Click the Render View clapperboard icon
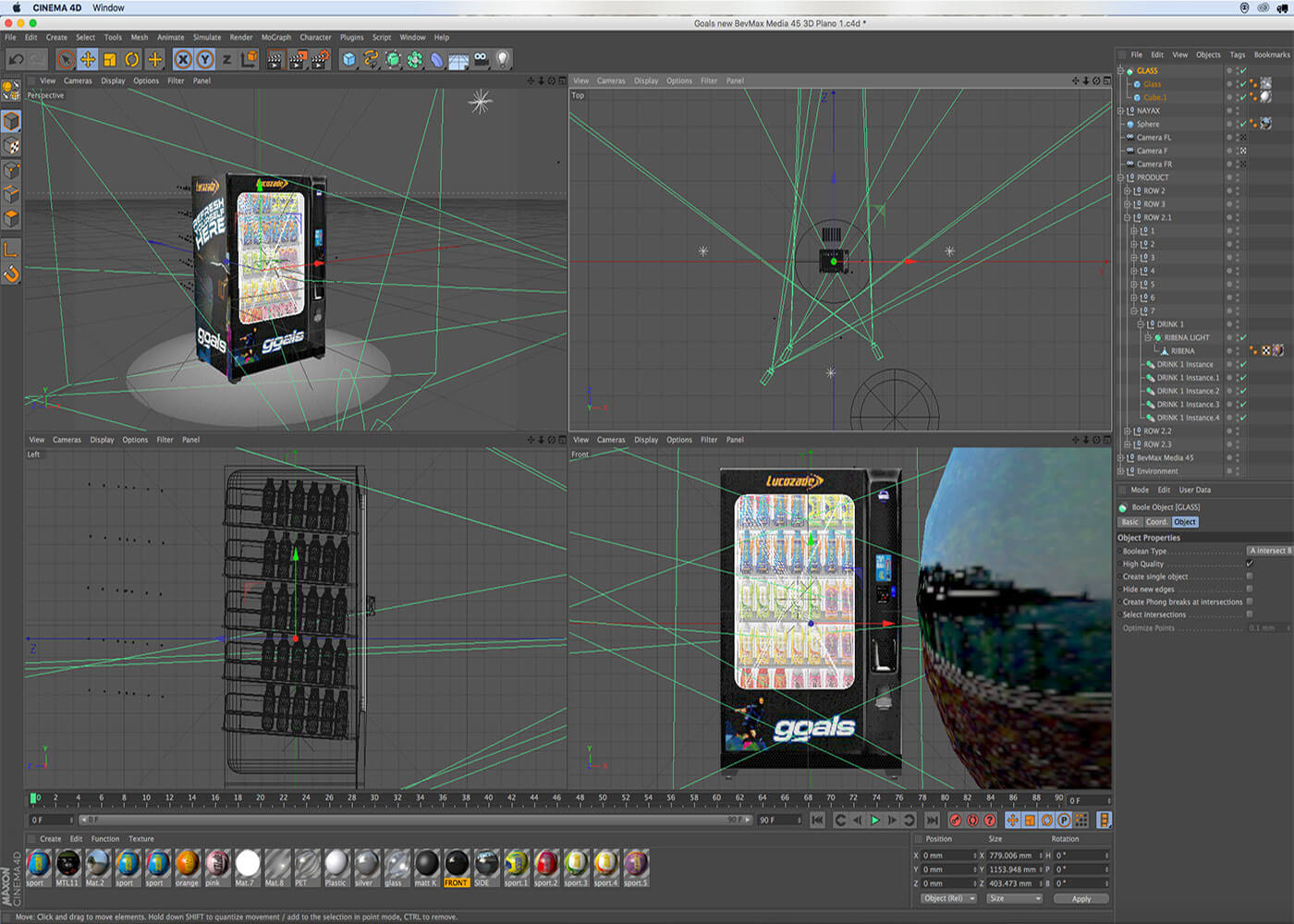 point(275,59)
